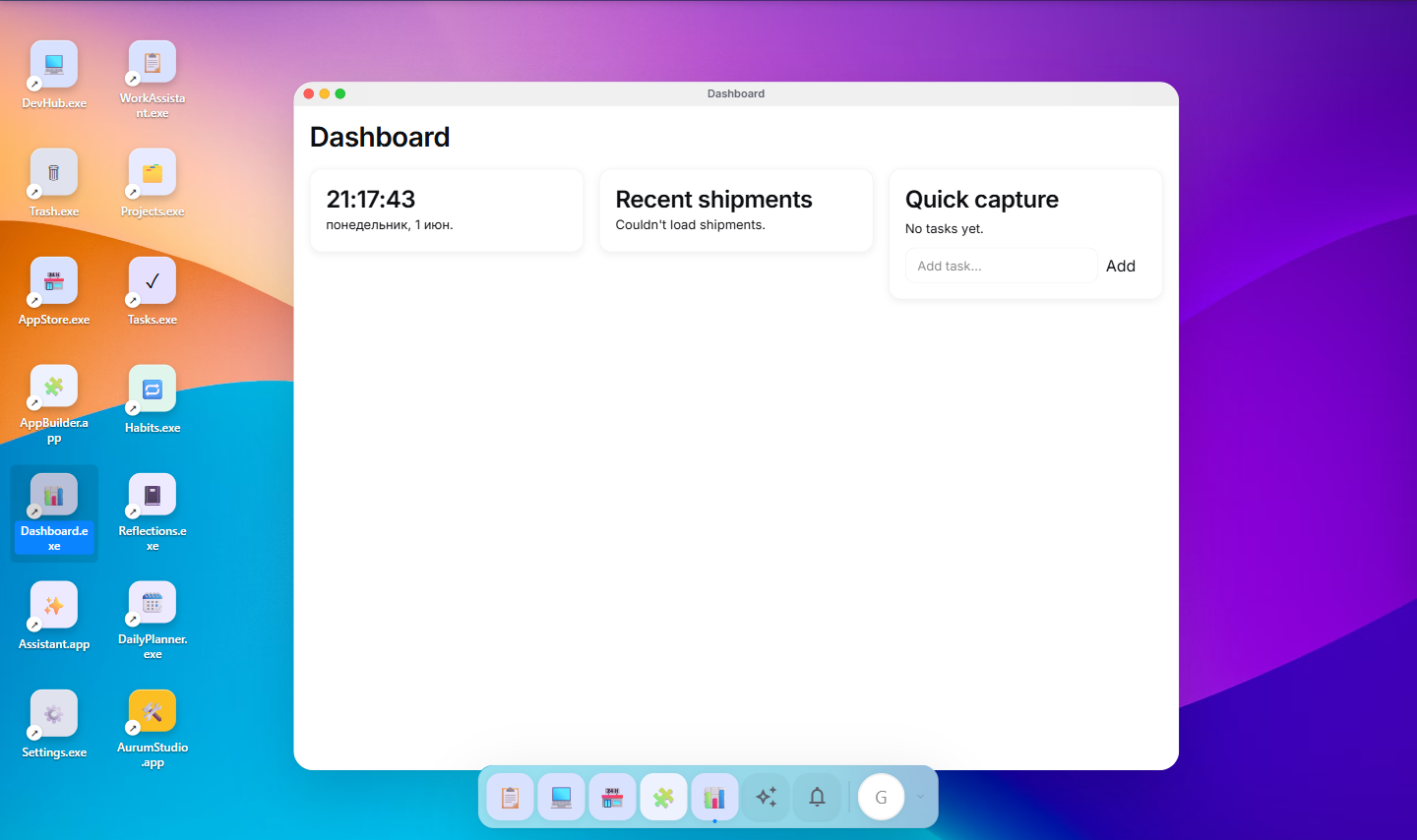The image size is (1417, 840).
Task: Select the Settings.exe gear icon
Action: click(x=54, y=713)
